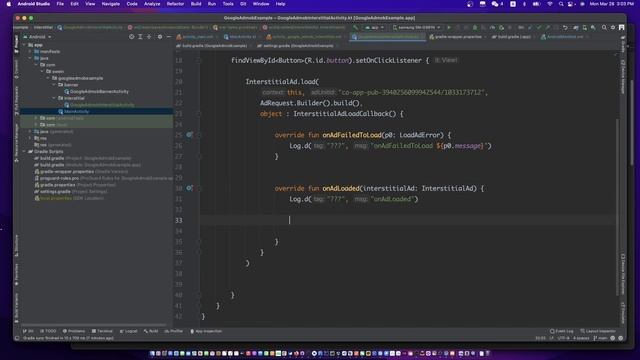Open the Tools menu
The width and height of the screenshot is (640, 360).
pos(228,4)
